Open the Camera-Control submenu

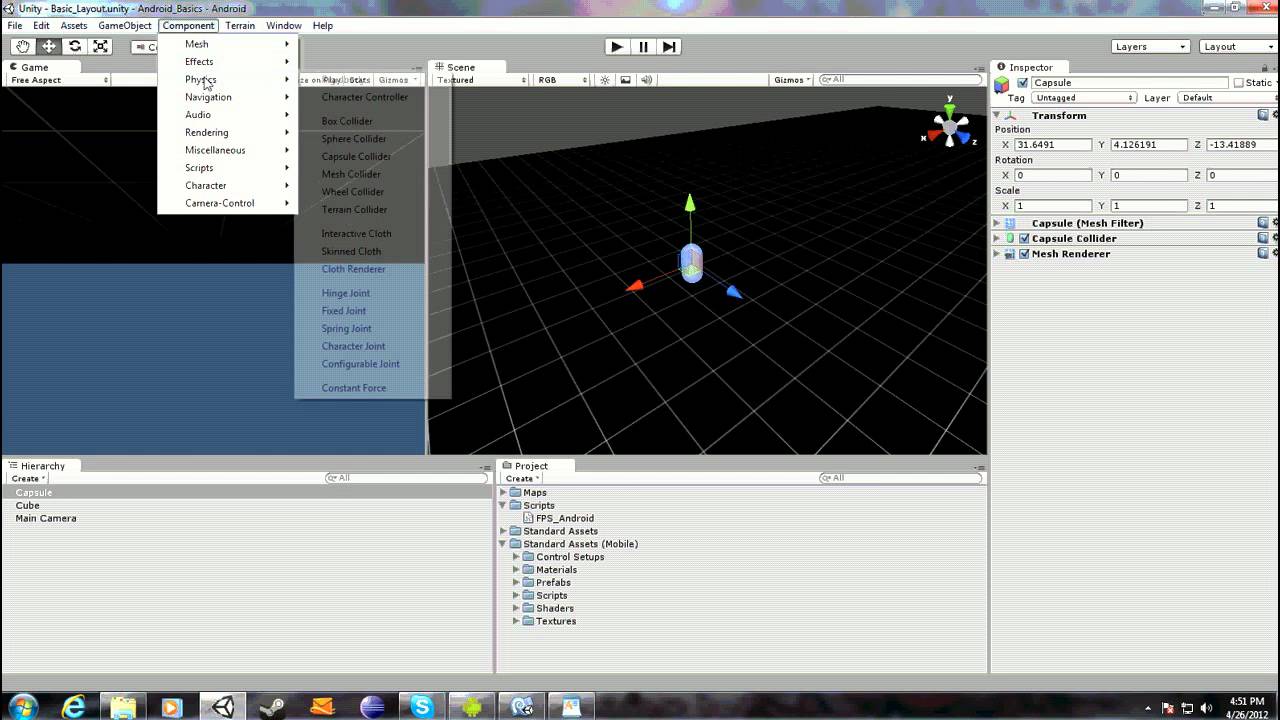pos(228,203)
